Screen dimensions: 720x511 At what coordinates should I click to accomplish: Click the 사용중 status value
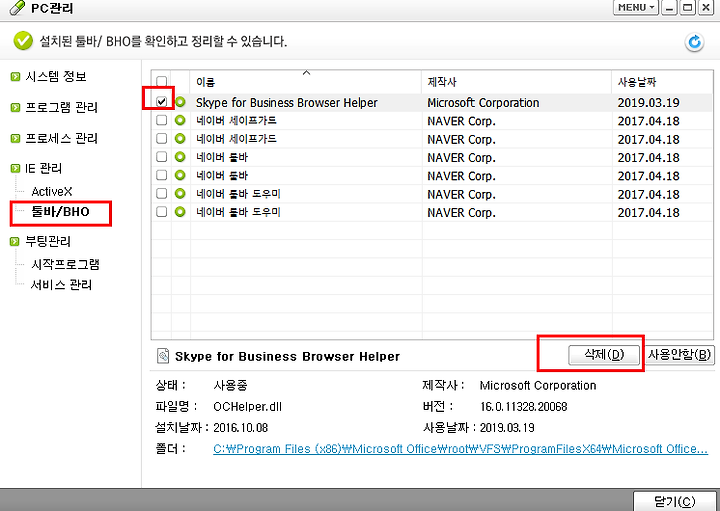point(230,385)
